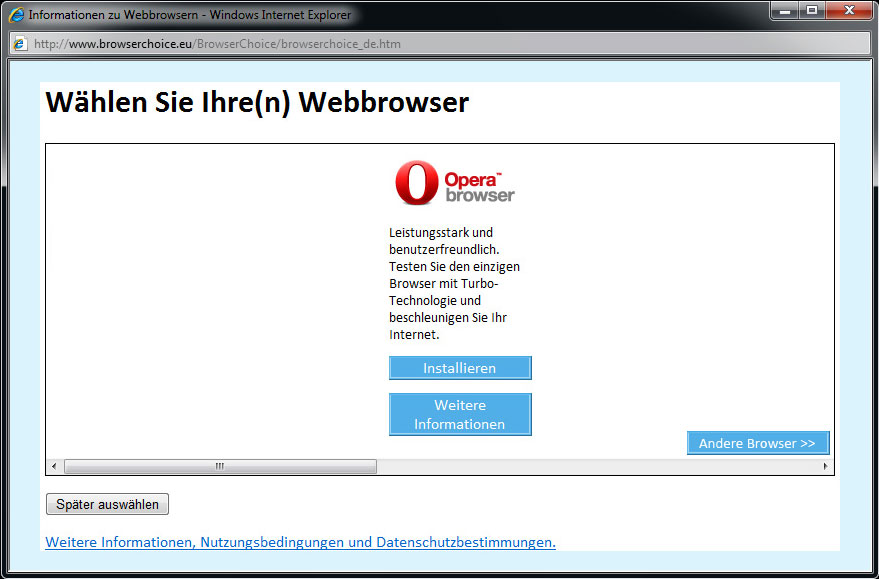
Task: Minimize the Internet Explorer window
Action: point(785,11)
